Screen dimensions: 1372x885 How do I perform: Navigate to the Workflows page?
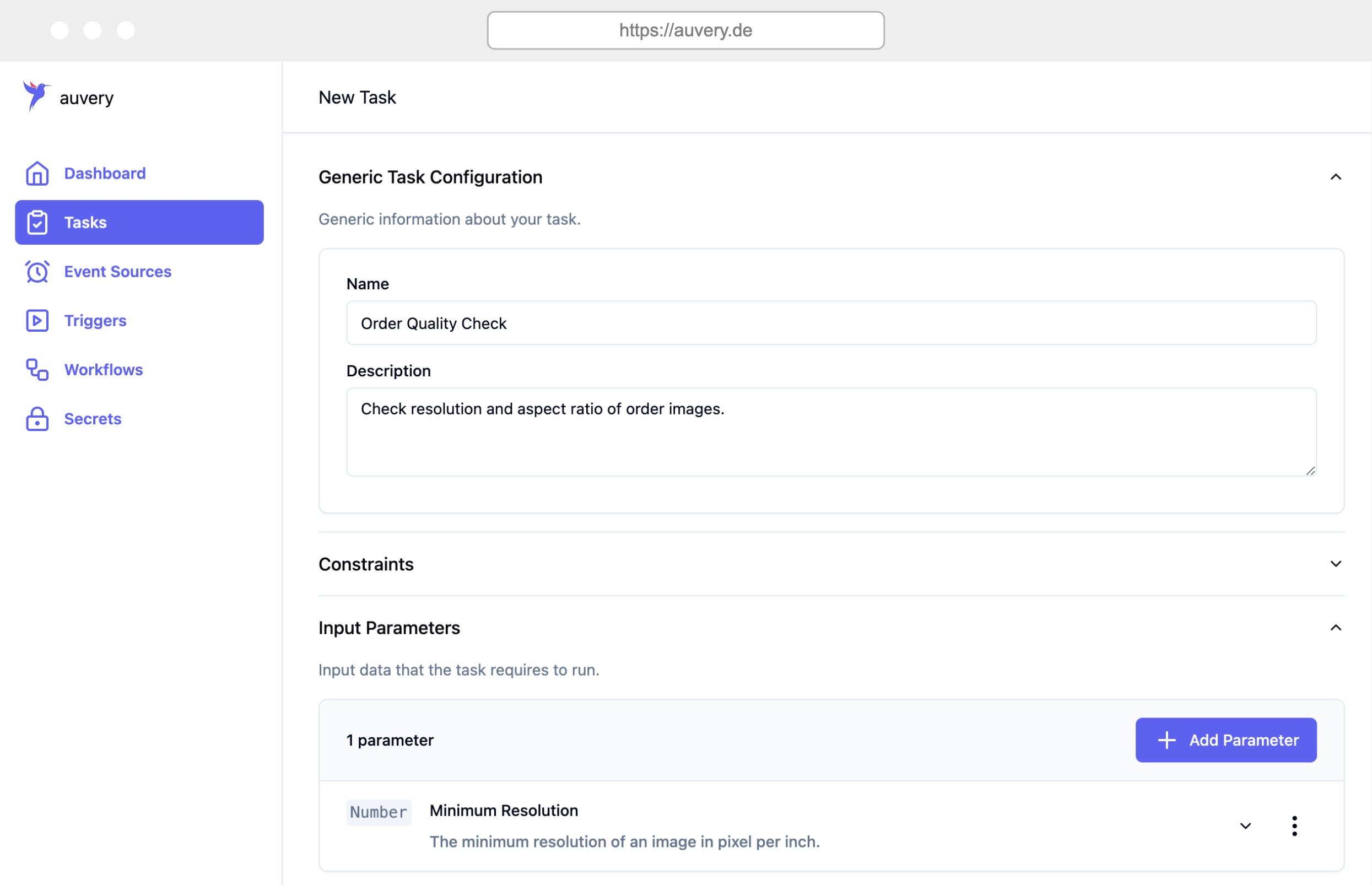(104, 370)
